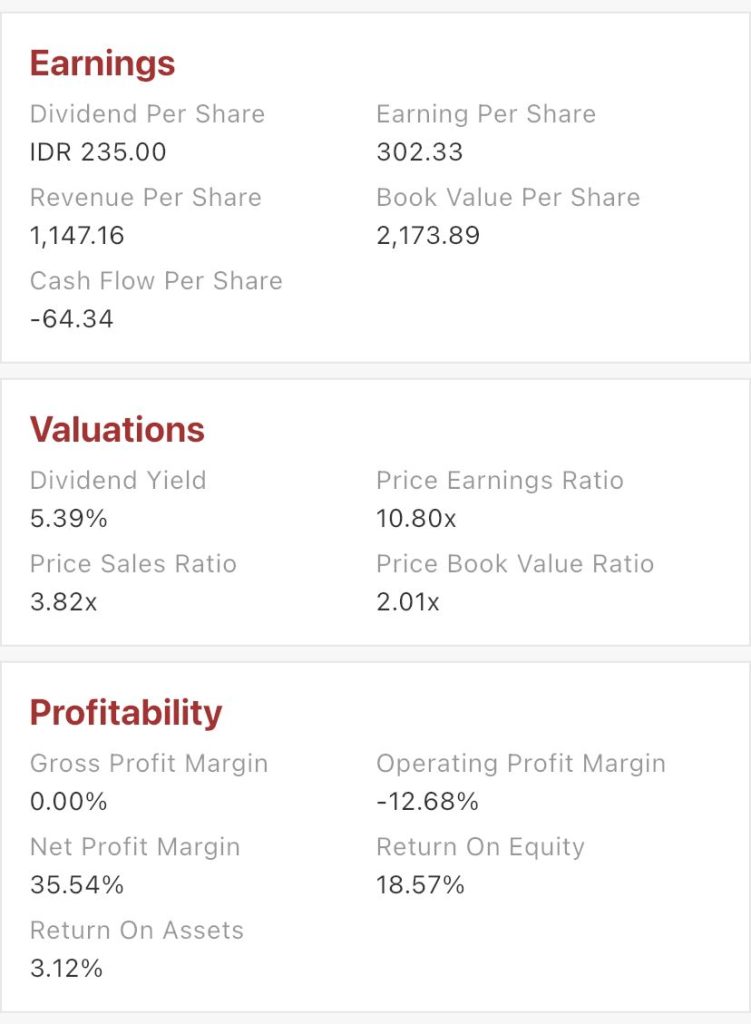
Task: Tap the 5.39% dividend yield value
Action: coord(68,519)
